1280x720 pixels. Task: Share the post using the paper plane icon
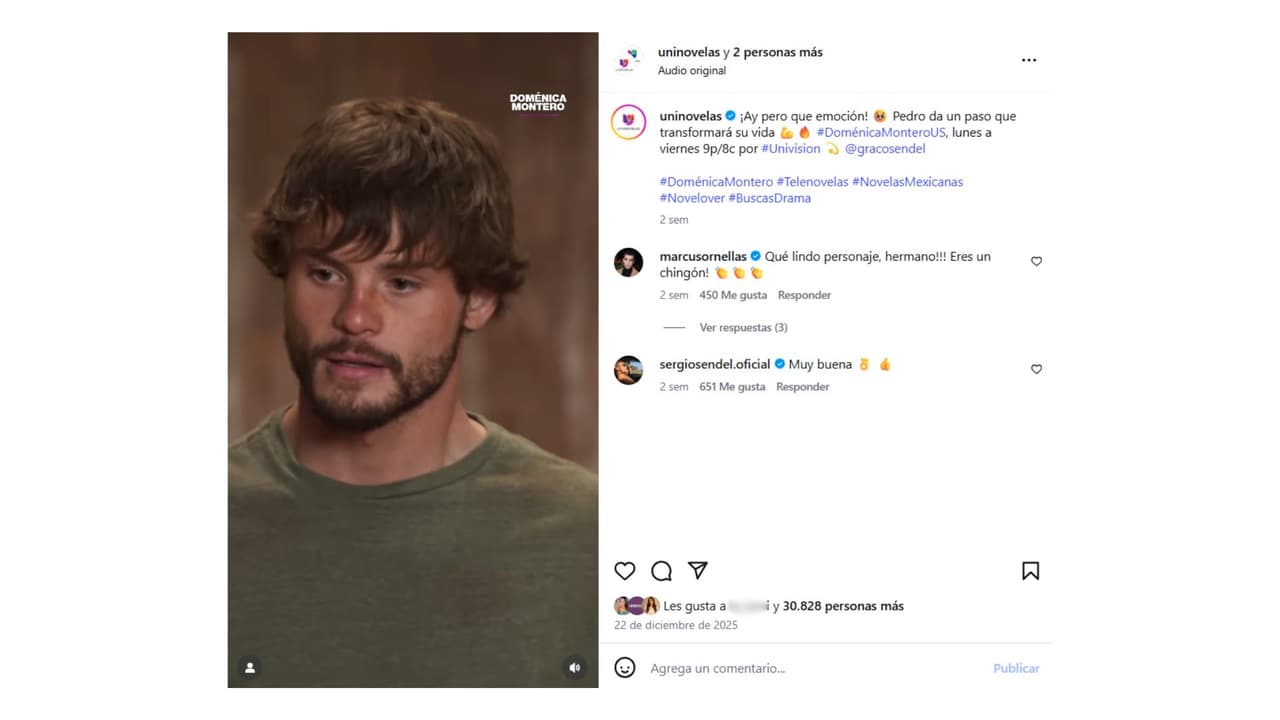pyautogui.click(x=697, y=570)
